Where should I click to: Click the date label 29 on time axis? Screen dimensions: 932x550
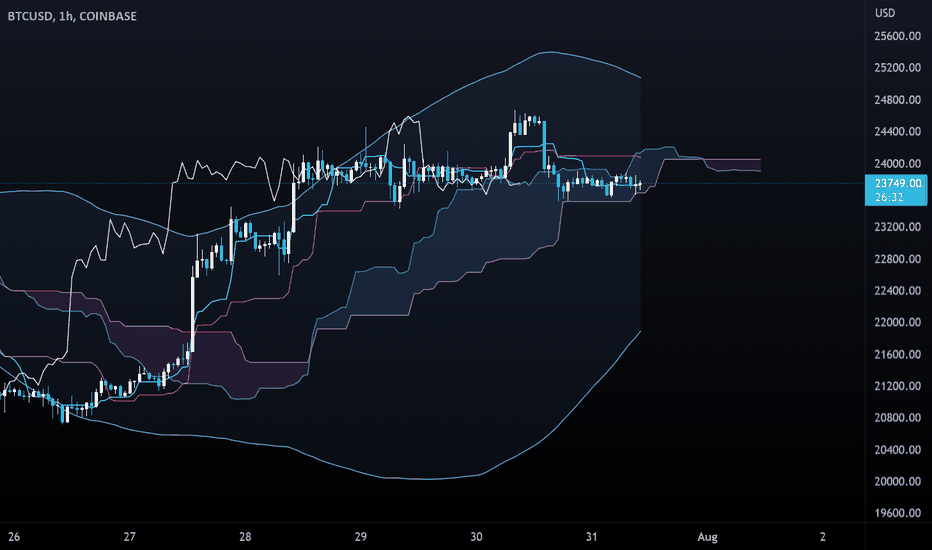(x=361, y=537)
